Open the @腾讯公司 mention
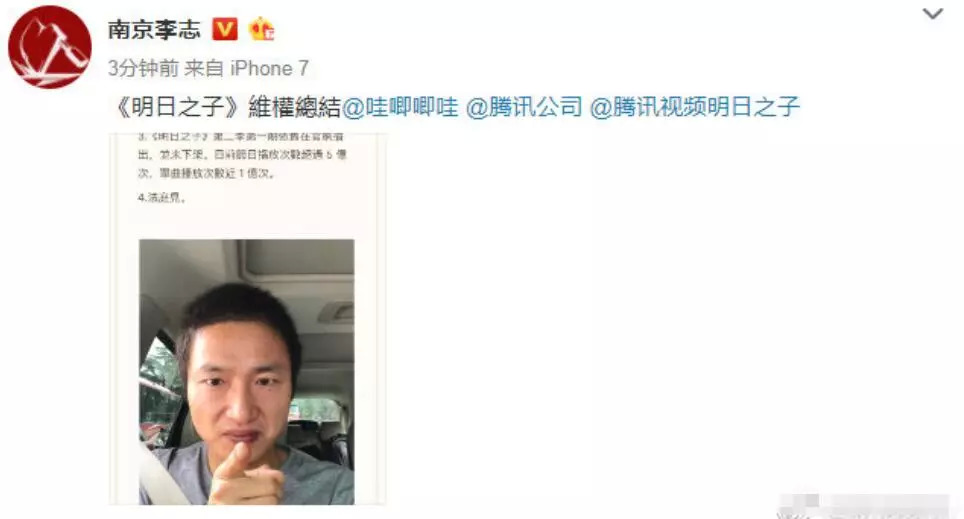Image resolution: width=964 pixels, height=519 pixels. (x=524, y=107)
